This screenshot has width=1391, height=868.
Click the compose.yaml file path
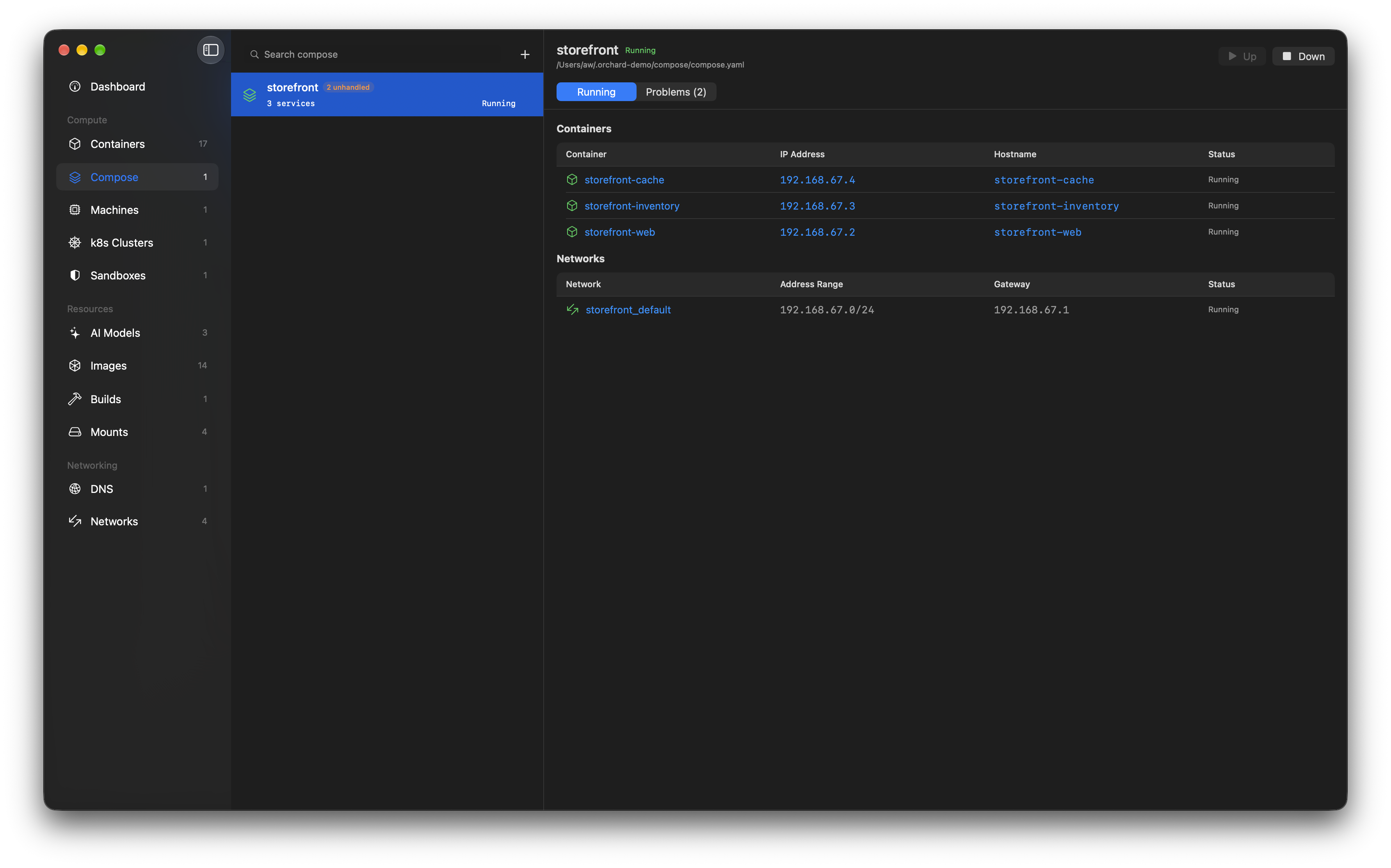coord(650,65)
